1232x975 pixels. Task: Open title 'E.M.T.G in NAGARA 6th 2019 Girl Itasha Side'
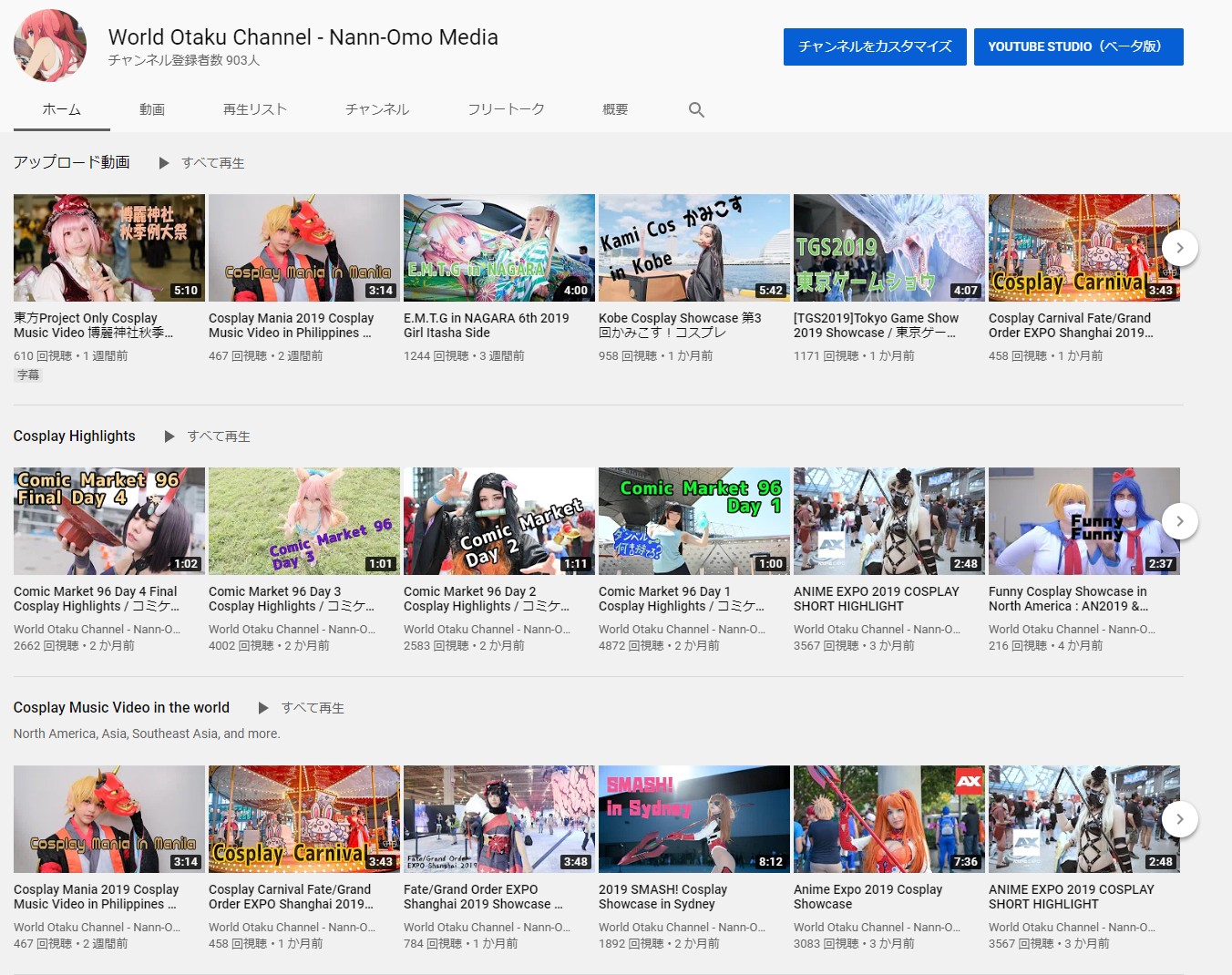coord(487,325)
